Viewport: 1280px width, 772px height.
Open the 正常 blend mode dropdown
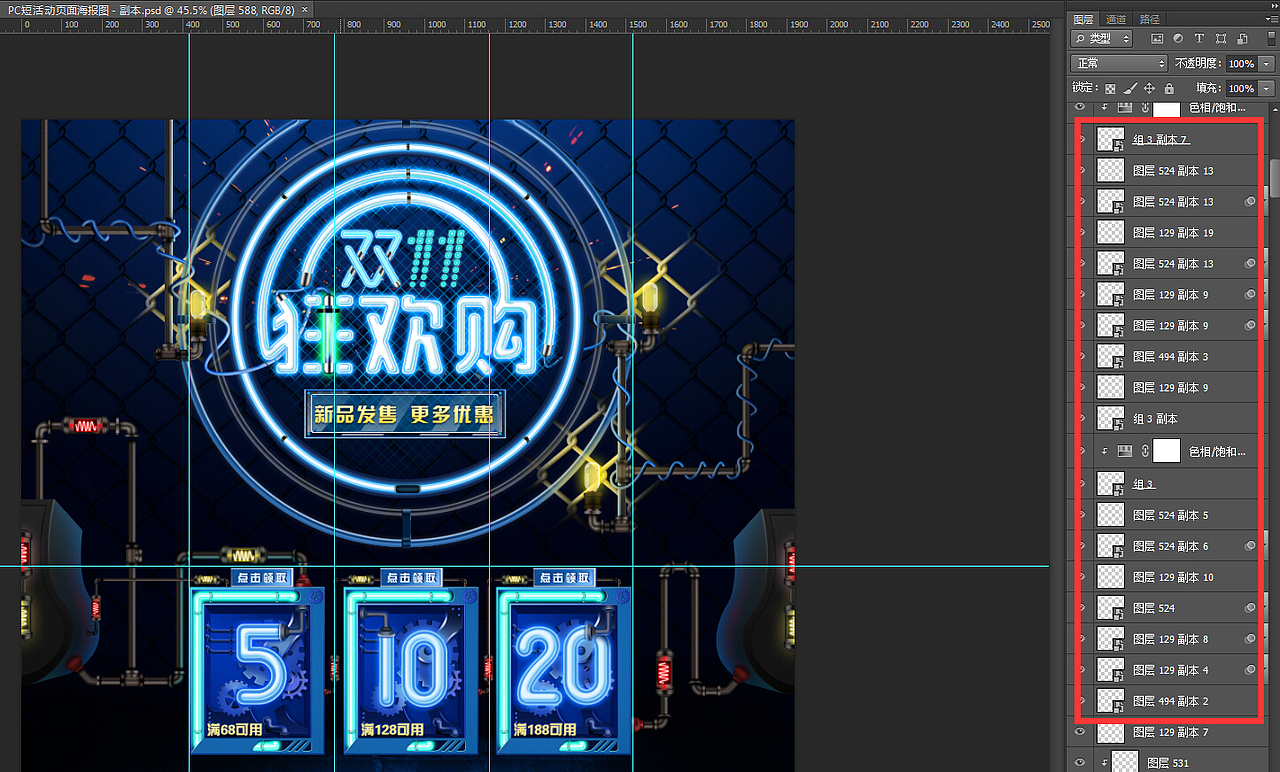tap(1119, 63)
